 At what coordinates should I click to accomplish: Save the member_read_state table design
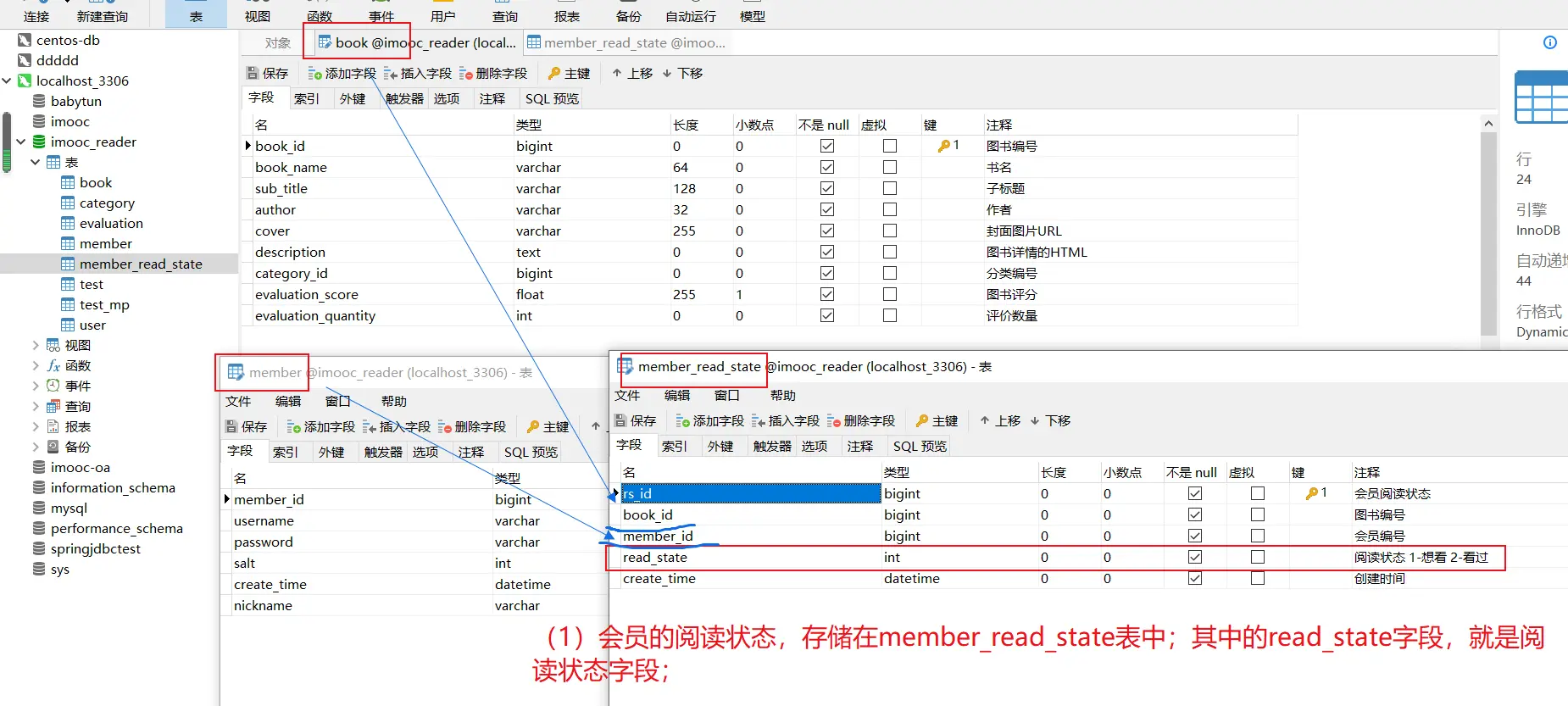[x=635, y=420]
